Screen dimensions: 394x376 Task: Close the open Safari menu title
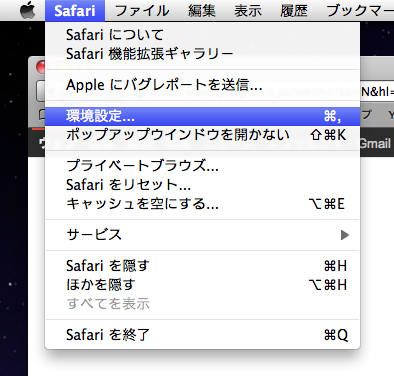(75, 11)
